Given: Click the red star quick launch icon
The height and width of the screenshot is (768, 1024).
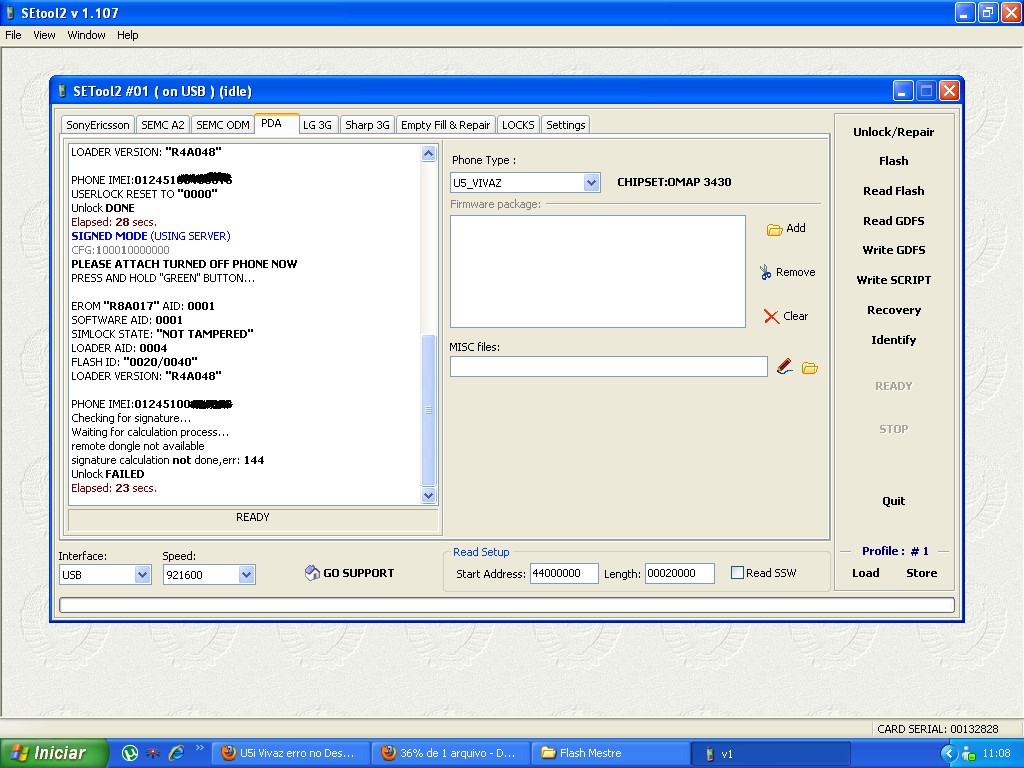Looking at the screenshot, I should pos(153,753).
